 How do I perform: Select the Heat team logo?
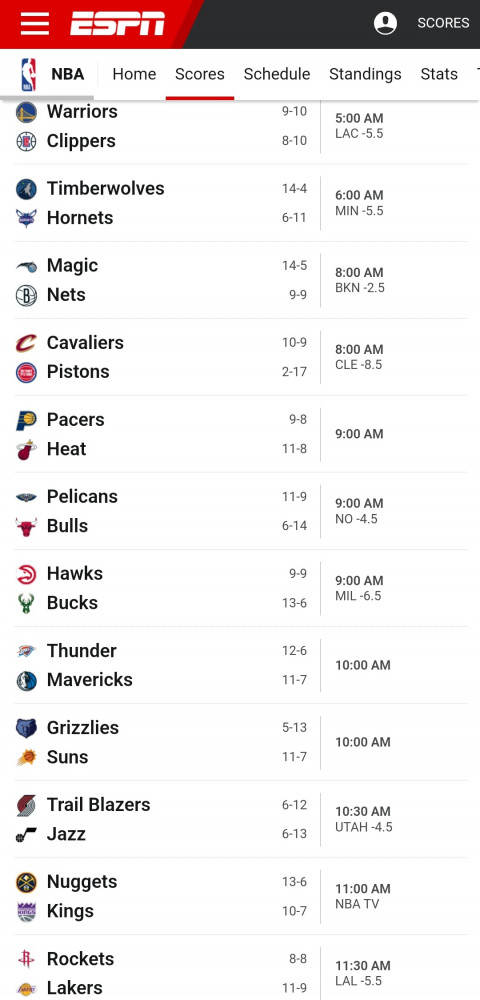(x=26, y=449)
